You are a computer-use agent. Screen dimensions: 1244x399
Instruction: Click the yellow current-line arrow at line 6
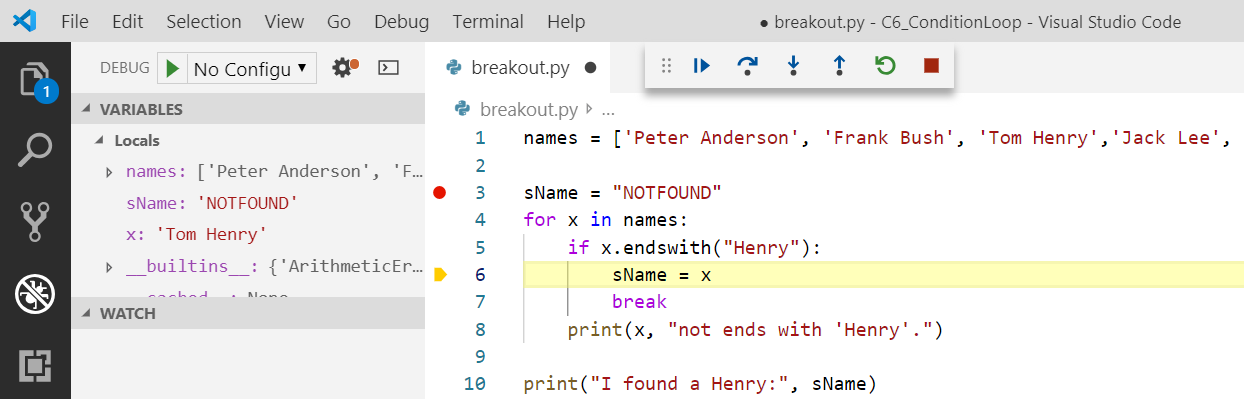[440, 274]
